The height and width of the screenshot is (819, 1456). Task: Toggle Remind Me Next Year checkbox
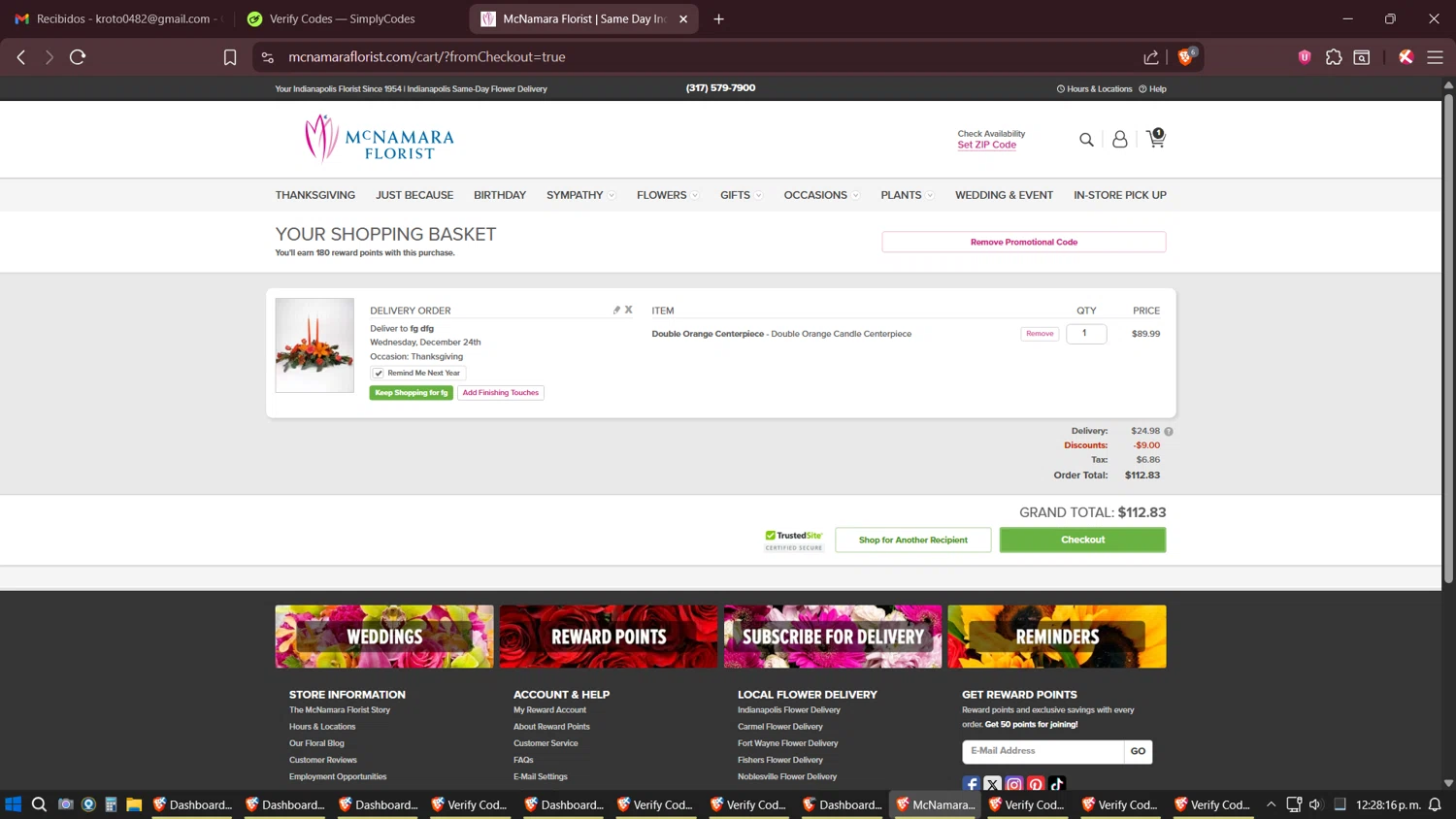(x=379, y=373)
